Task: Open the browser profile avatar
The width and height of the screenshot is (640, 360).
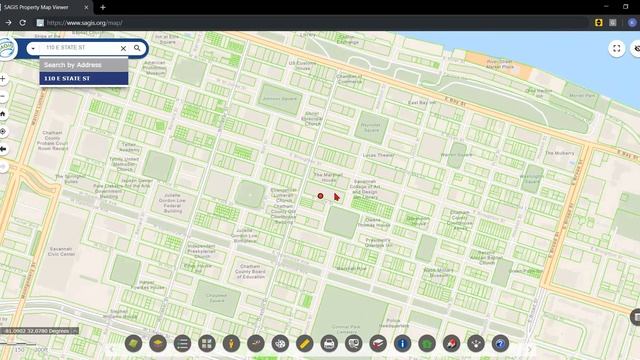Action: pyautogui.click(x=632, y=23)
